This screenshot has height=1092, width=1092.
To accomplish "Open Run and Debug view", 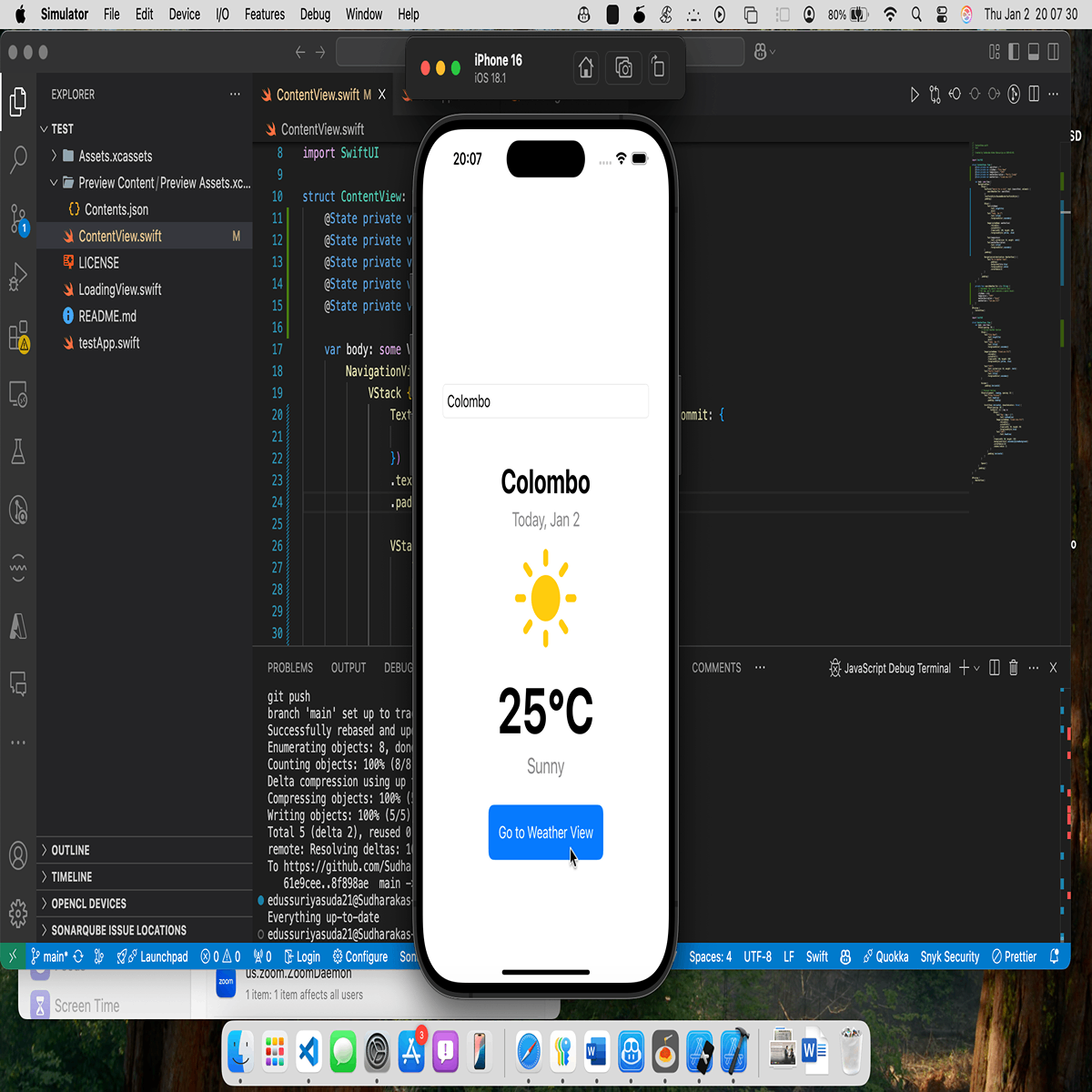I will pyautogui.click(x=18, y=277).
